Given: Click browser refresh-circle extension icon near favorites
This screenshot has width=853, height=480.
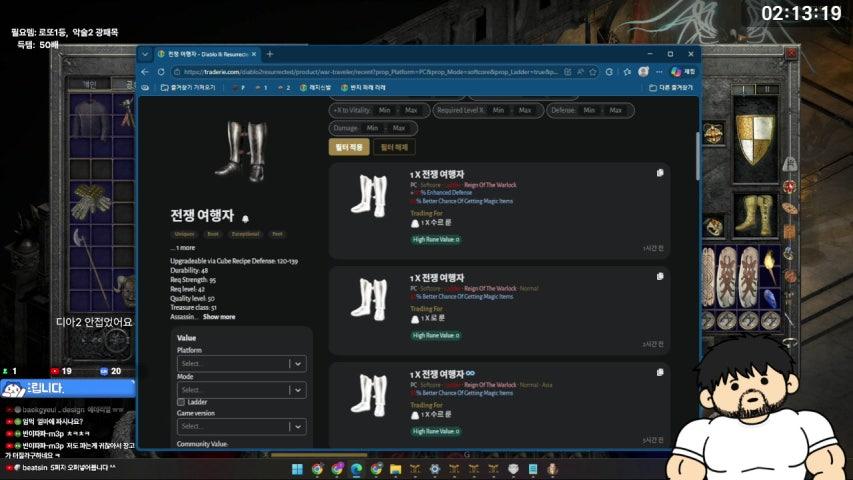Looking at the screenshot, I should pyautogui.click(x=609, y=72).
